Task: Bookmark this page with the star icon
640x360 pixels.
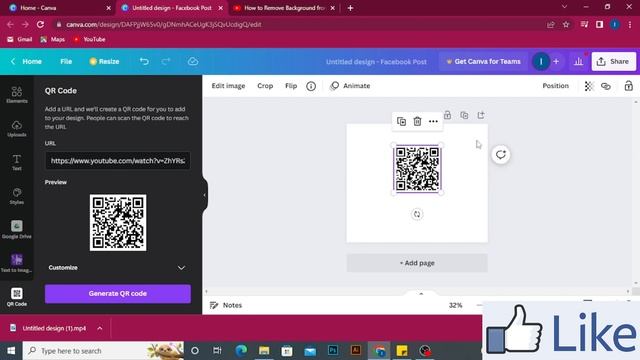Action: pyautogui.click(x=566, y=24)
